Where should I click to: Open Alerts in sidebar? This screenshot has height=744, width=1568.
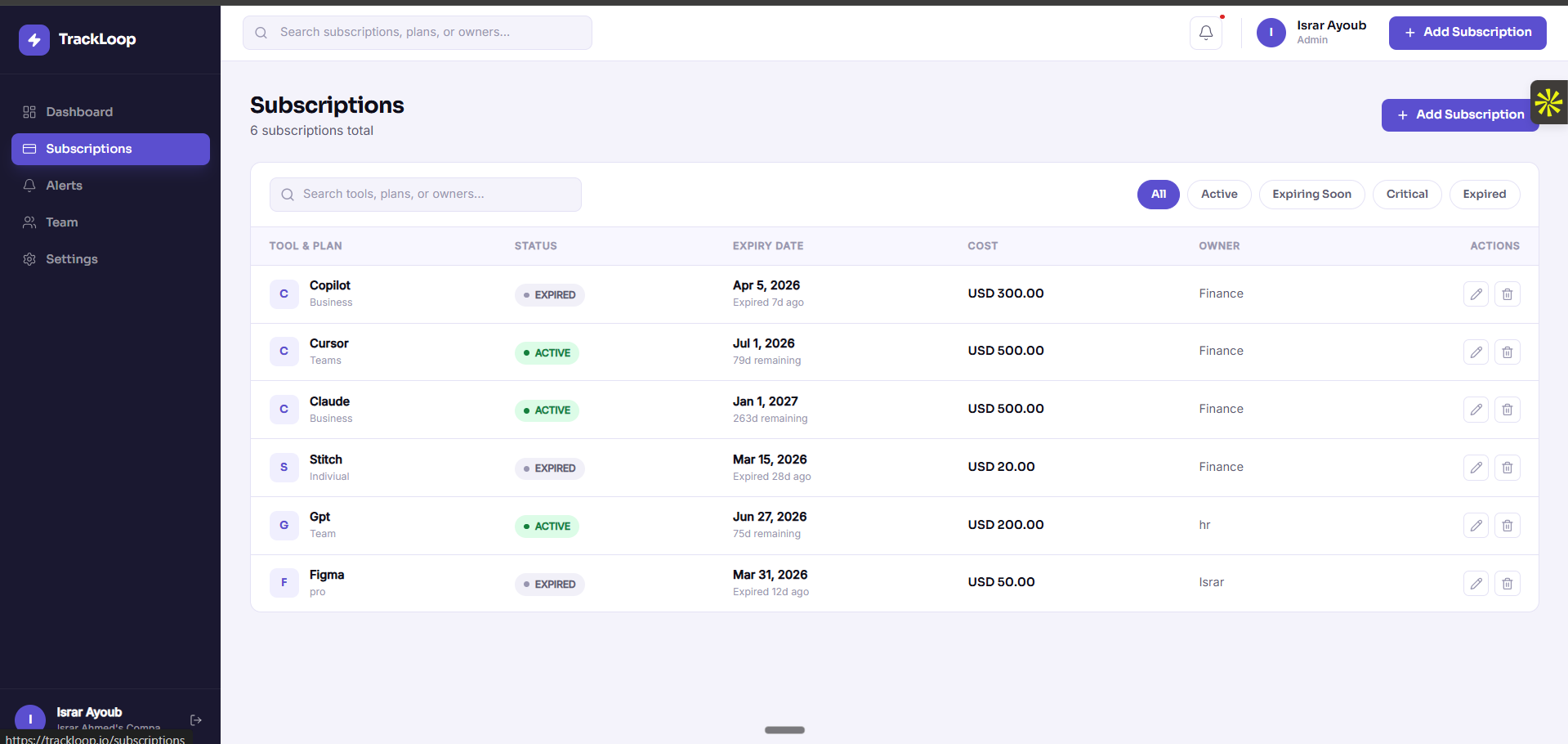[x=110, y=186]
